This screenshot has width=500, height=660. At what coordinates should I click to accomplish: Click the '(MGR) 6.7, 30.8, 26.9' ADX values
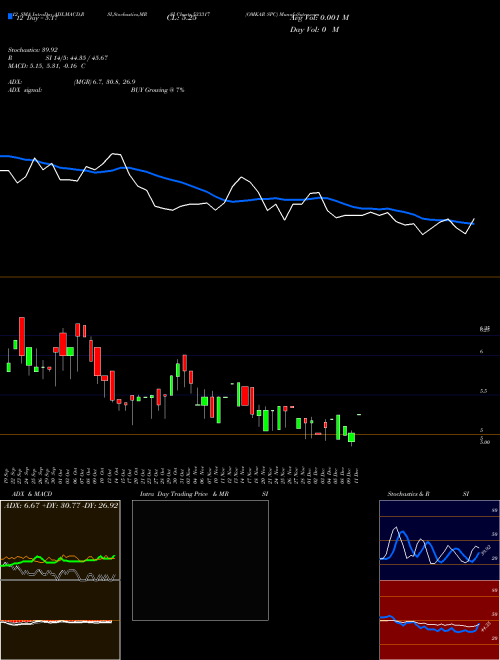click(104, 82)
